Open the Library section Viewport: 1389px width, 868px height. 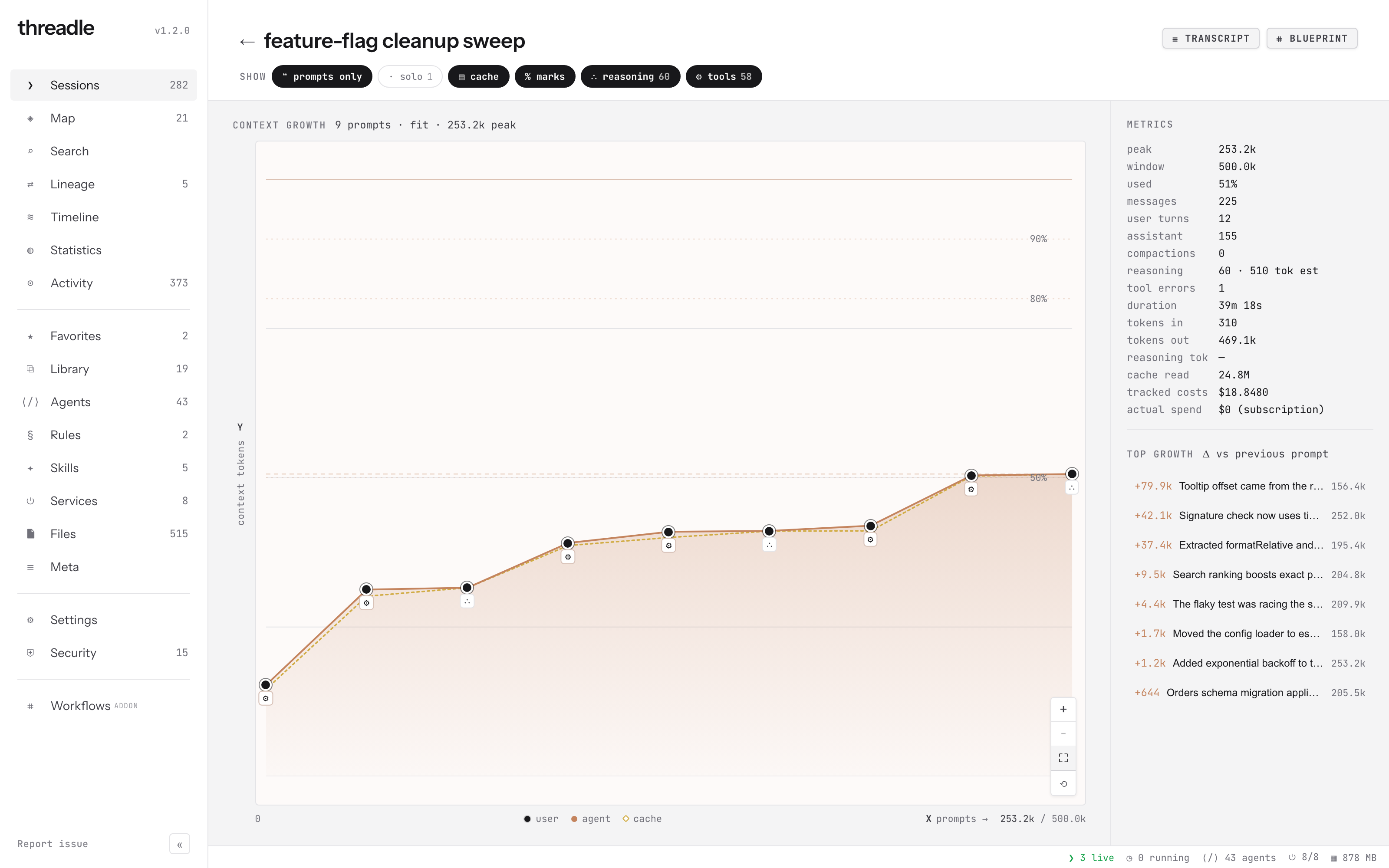click(103, 369)
